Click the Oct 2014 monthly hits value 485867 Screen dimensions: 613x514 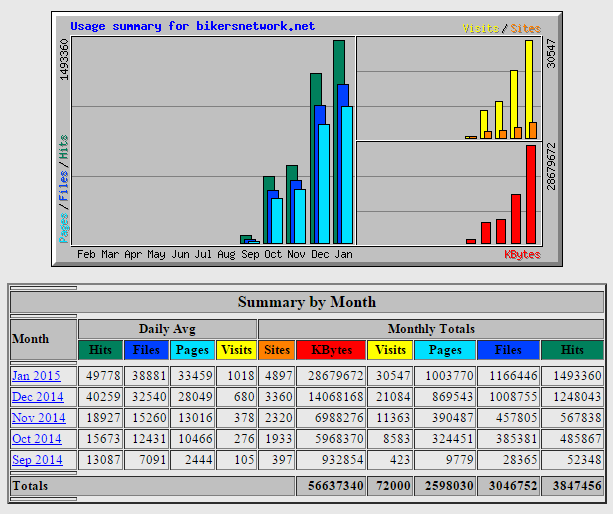[x=581, y=439]
